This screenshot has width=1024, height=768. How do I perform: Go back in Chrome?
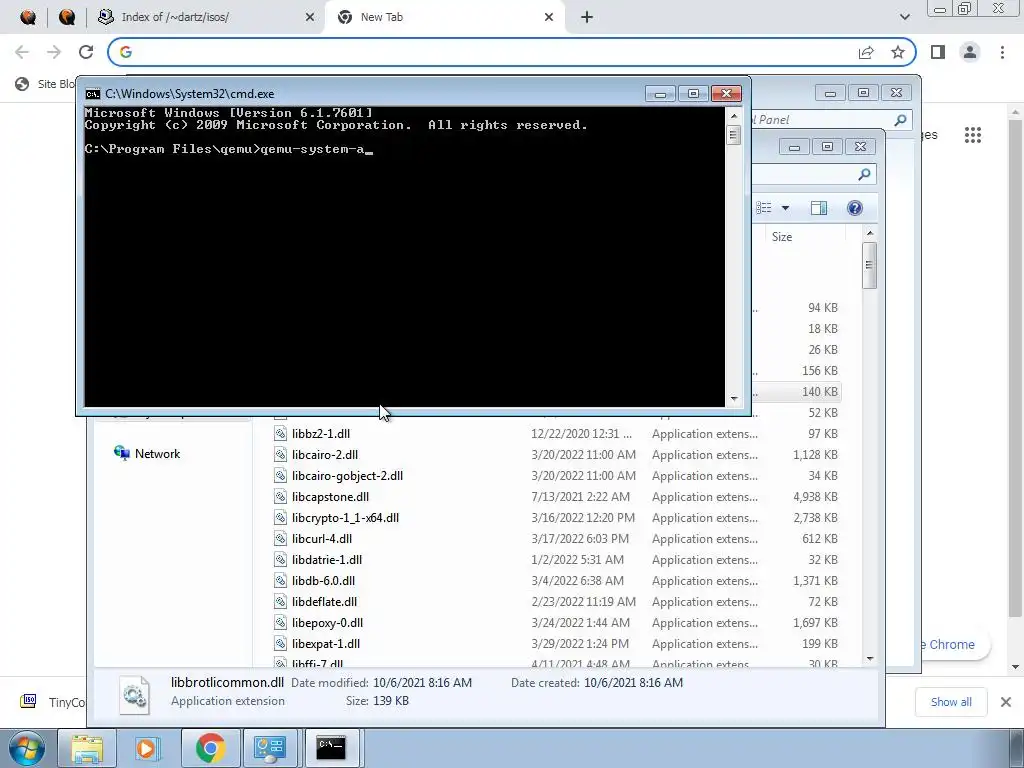(22, 52)
